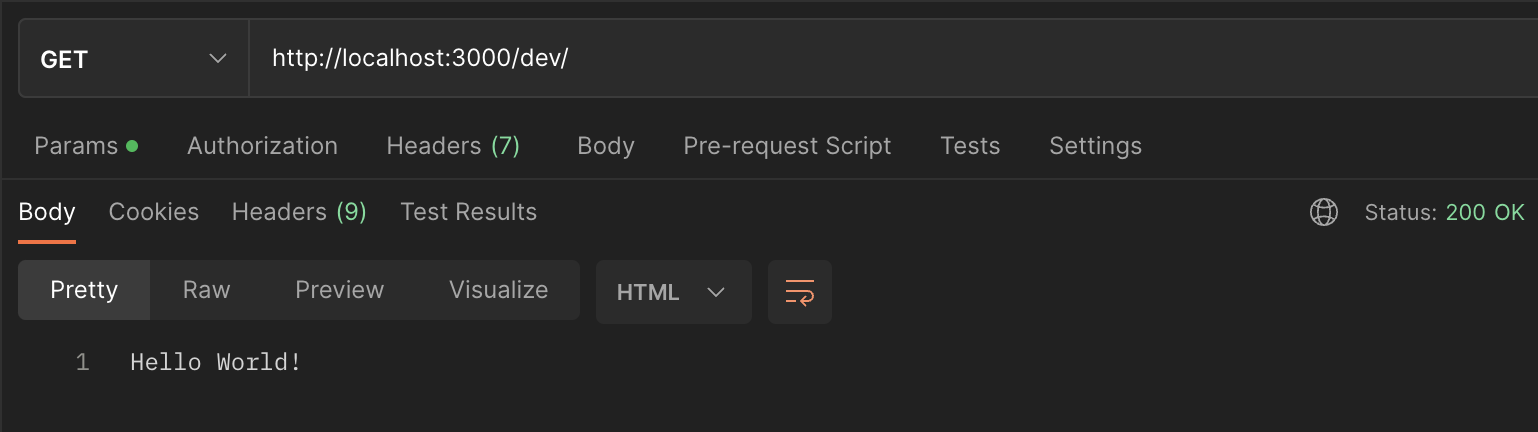Open the request Settings tab
This screenshot has width=1538, height=432.
tap(1095, 146)
